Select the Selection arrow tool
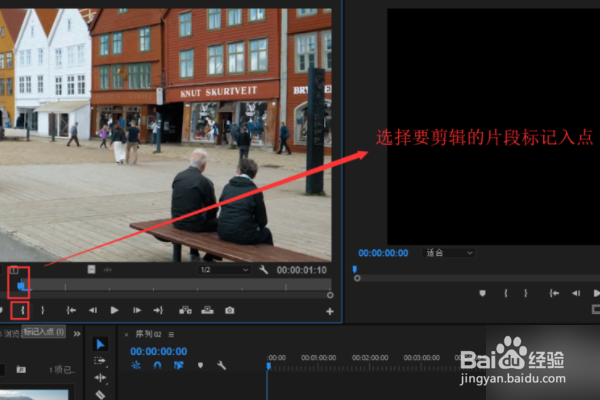The height and width of the screenshot is (400, 600). point(100,344)
